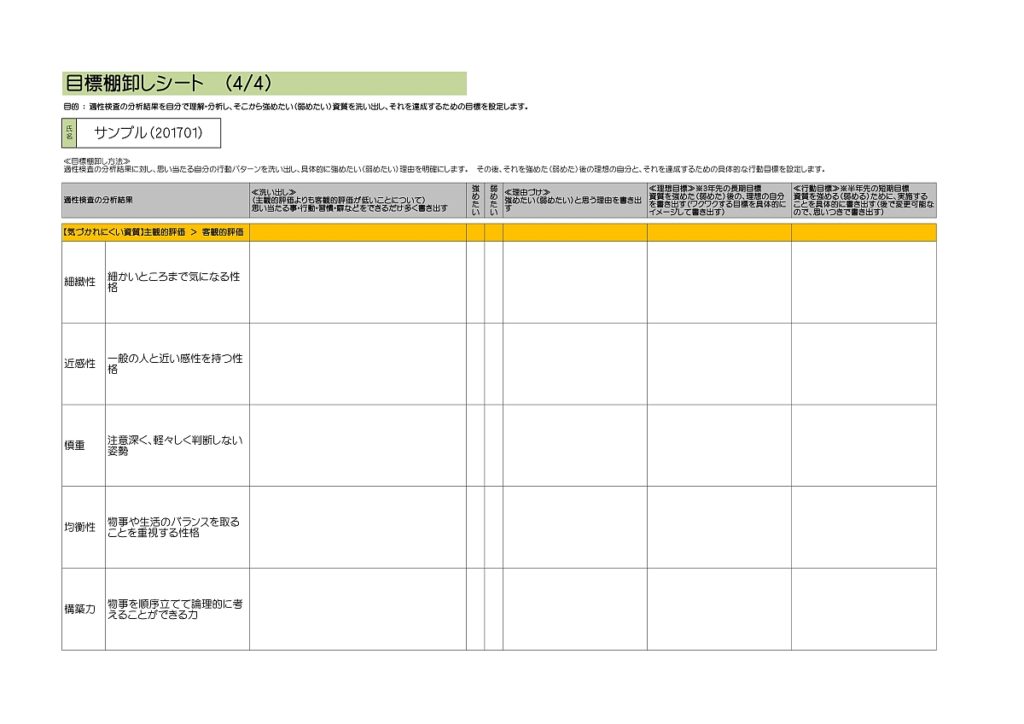Viewport: 1024px width, 724px height.
Task: Click the 強めたい check cell for 細緻性
Action: (475, 282)
